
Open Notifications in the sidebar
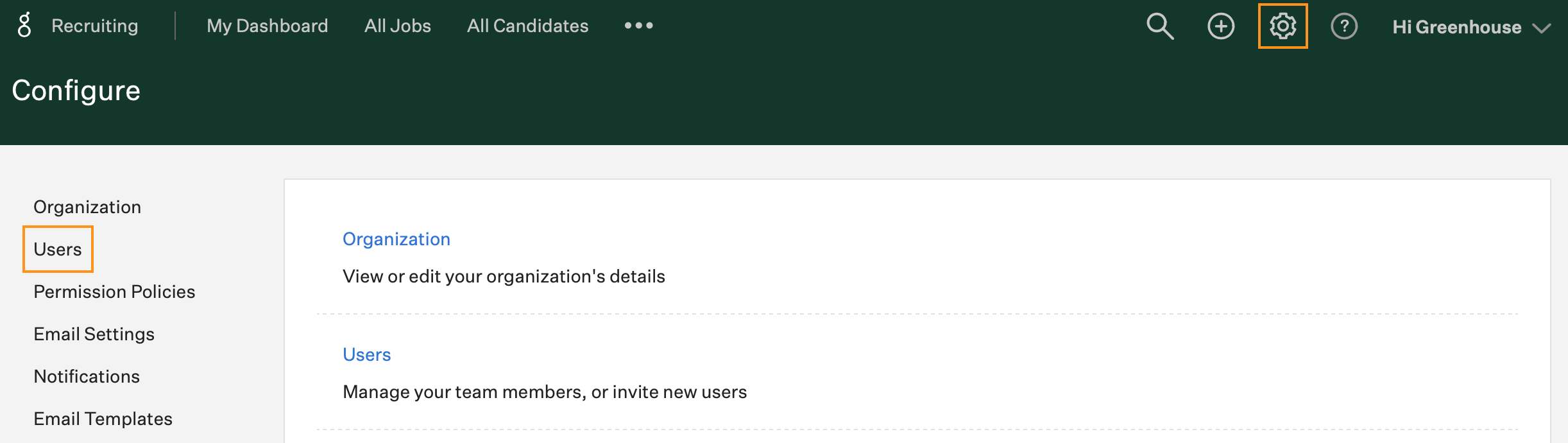pyautogui.click(x=87, y=376)
